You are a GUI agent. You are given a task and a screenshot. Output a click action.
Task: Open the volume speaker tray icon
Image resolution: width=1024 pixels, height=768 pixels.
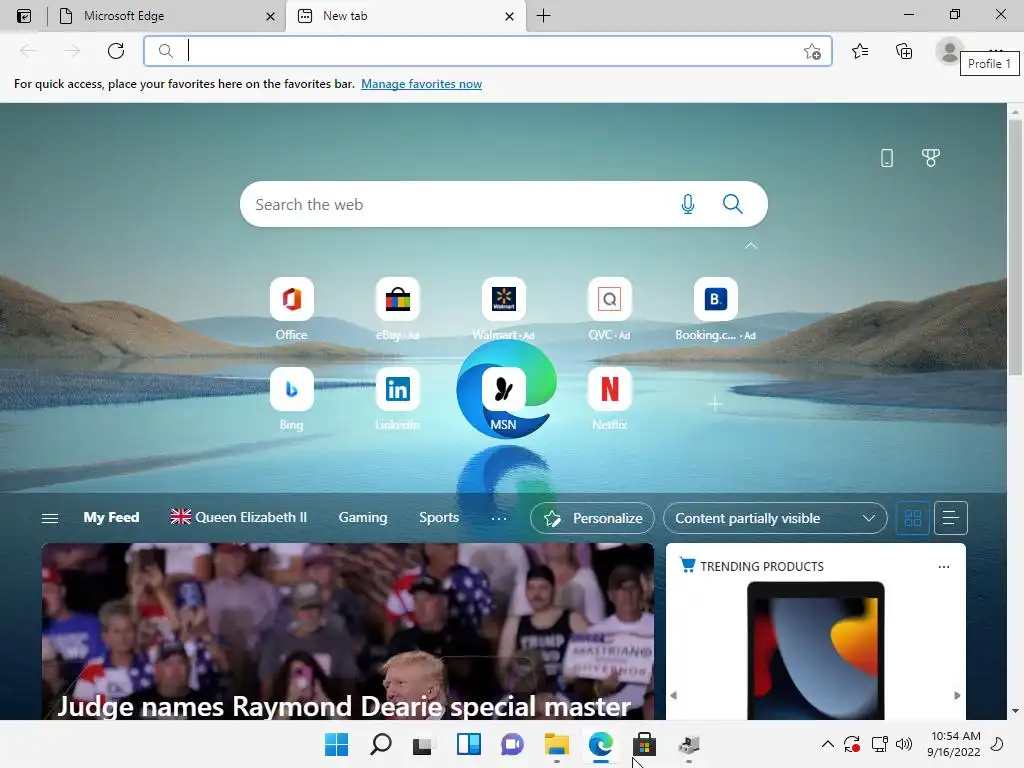[x=904, y=744]
